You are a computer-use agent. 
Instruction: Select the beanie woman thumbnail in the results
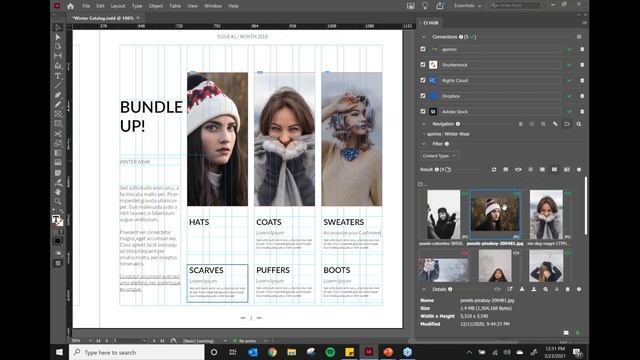[495, 214]
